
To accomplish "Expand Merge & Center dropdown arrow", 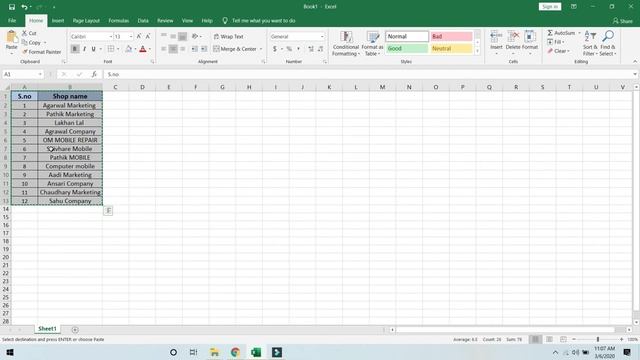I will coord(261,49).
